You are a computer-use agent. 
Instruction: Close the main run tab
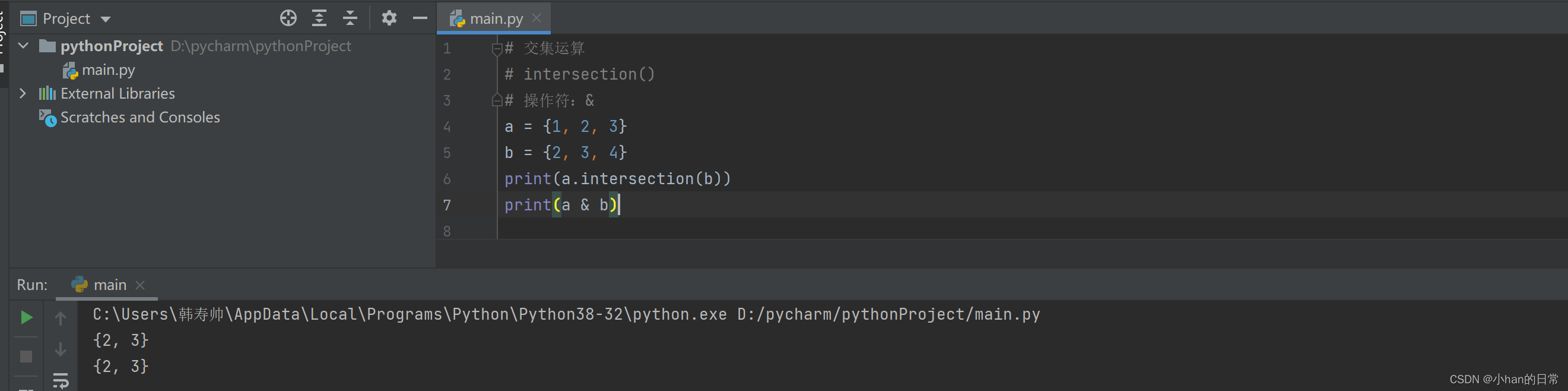(140, 285)
